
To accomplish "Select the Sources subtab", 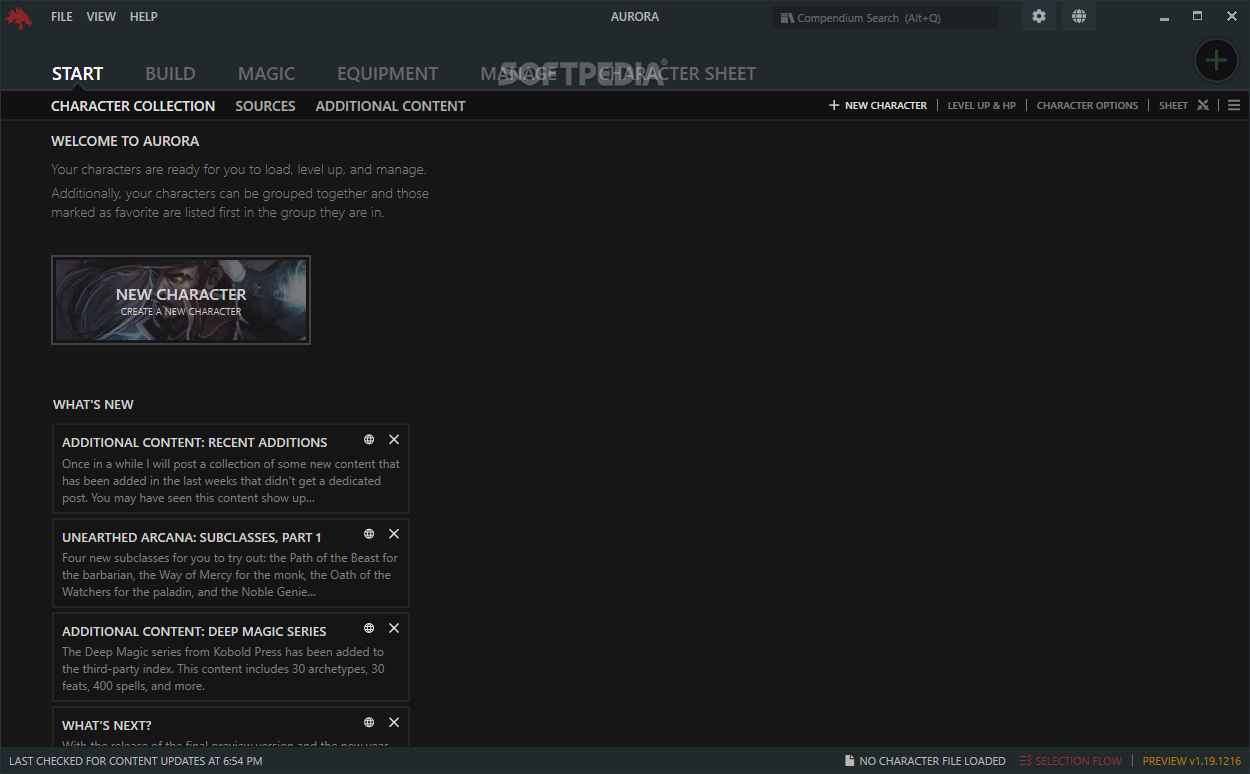I will [x=265, y=106].
